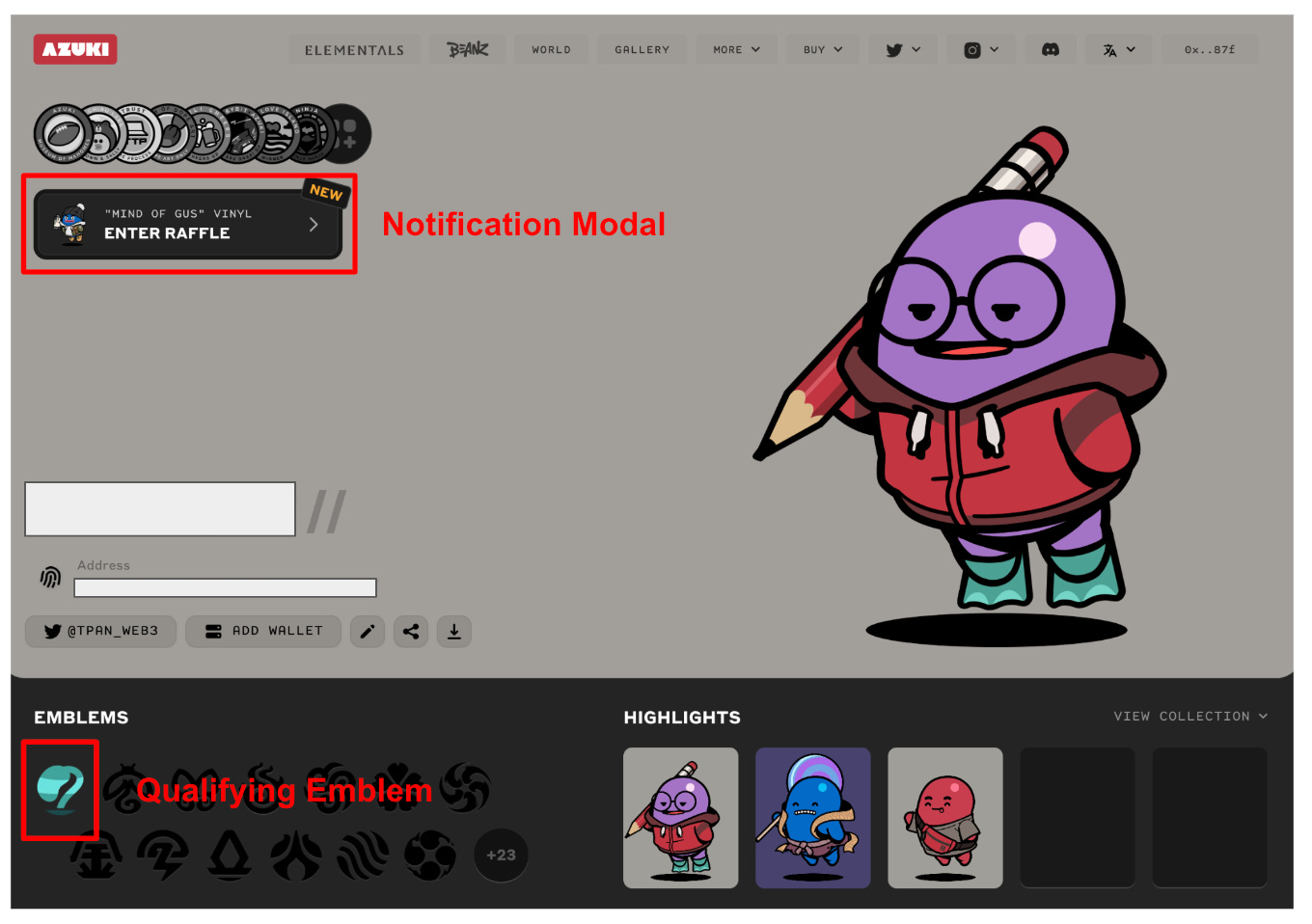1312x924 pixels.
Task: Select the three-circle swirl emblem
Action: coord(429,856)
